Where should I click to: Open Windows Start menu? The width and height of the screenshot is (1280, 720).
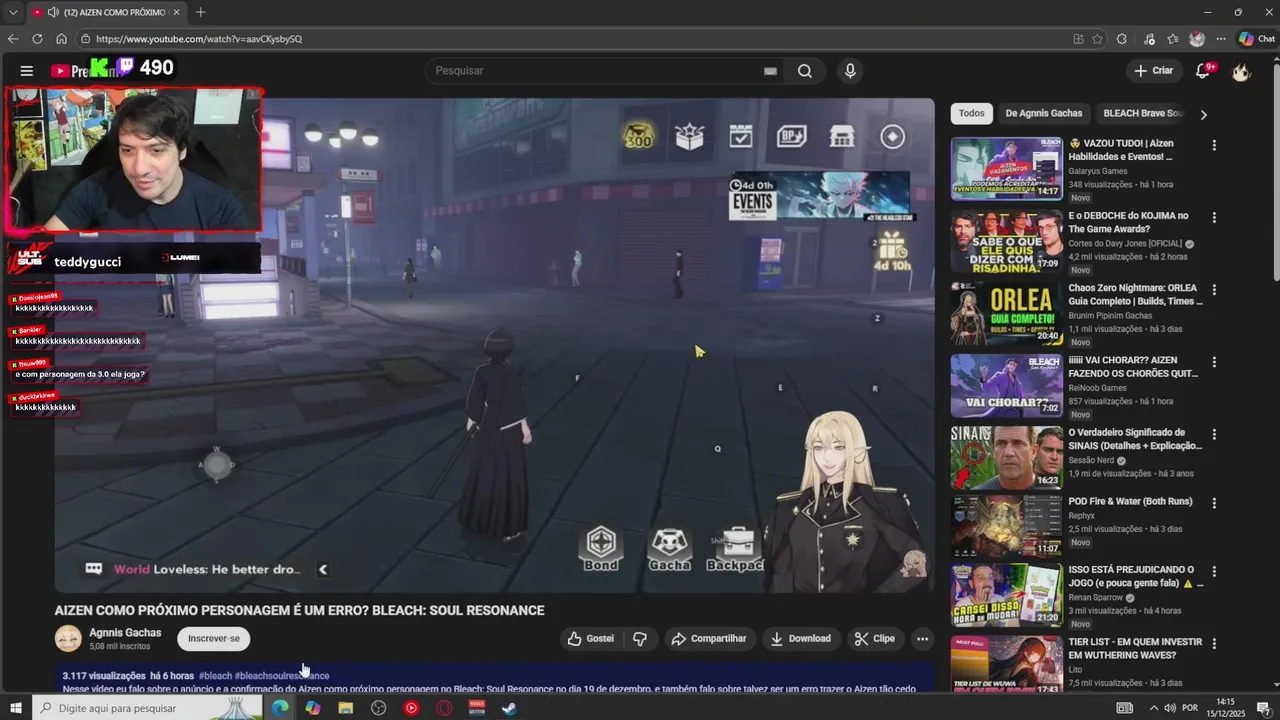tap(15, 708)
